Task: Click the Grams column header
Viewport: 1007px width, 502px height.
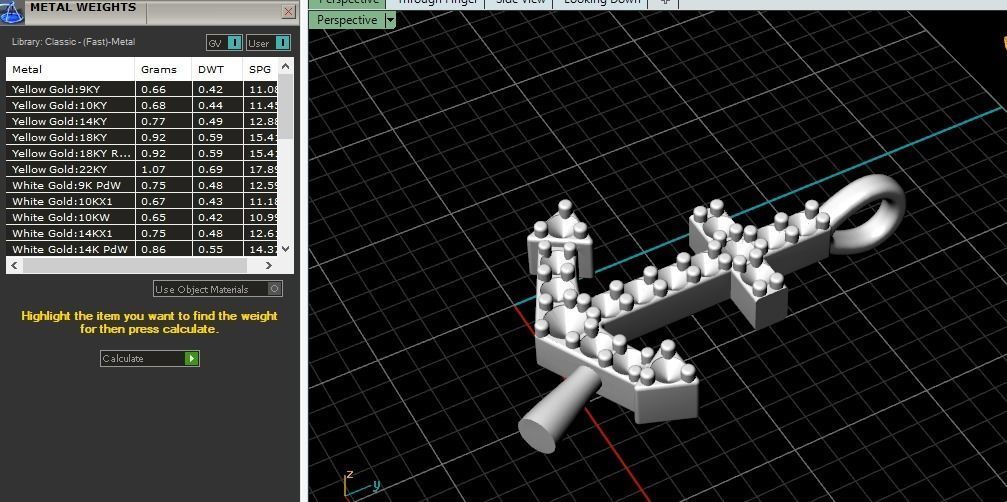Action: 163,69
